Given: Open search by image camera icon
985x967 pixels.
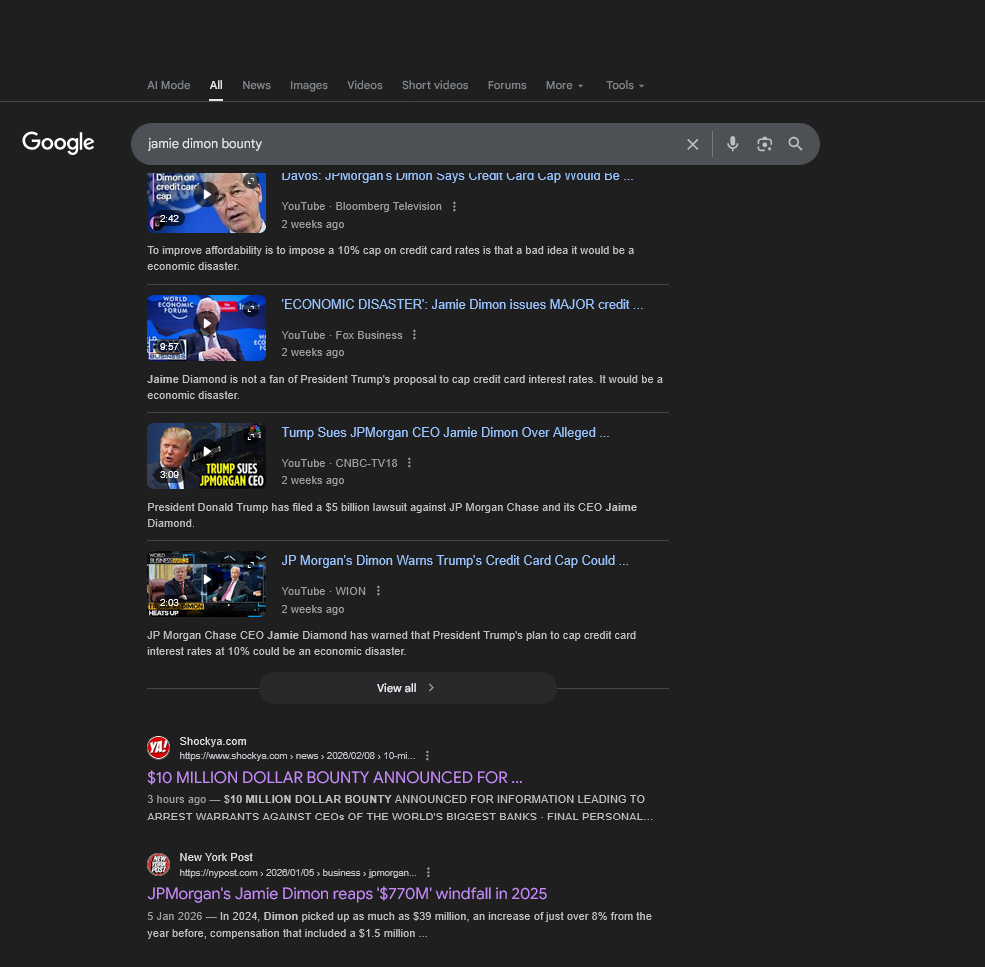Looking at the screenshot, I should point(764,144).
